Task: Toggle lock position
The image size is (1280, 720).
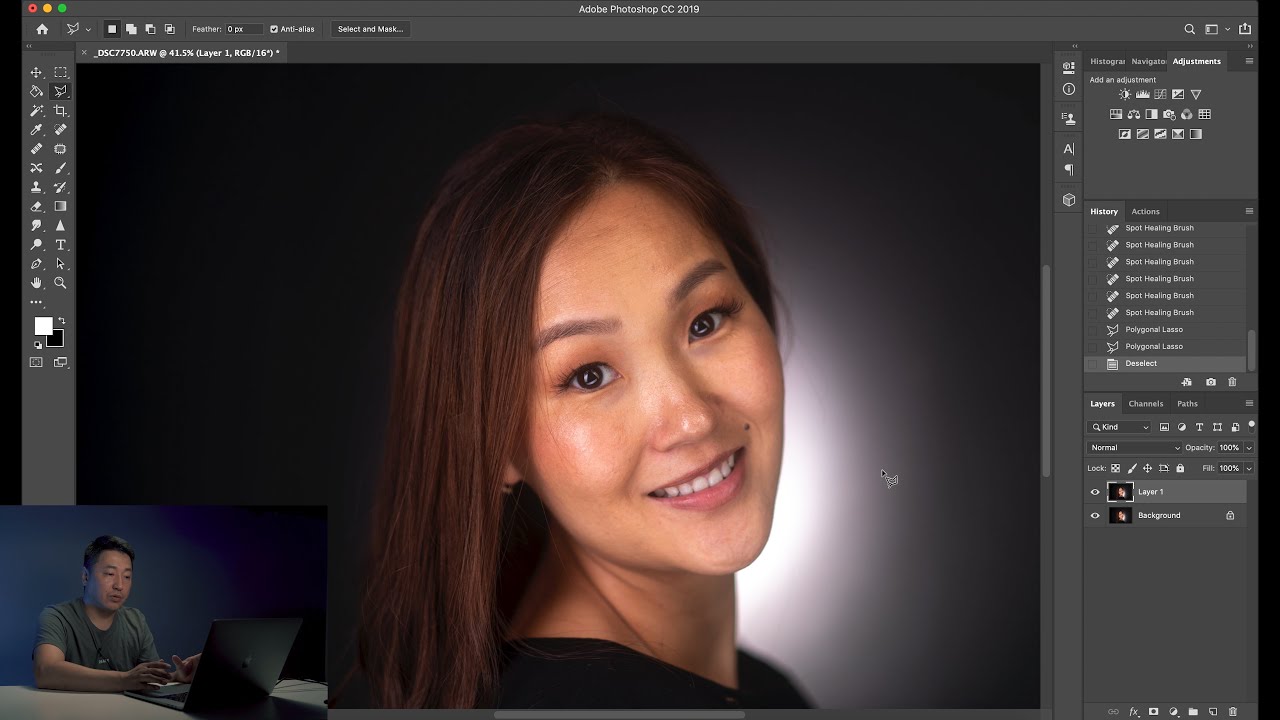Action: 1147,468
